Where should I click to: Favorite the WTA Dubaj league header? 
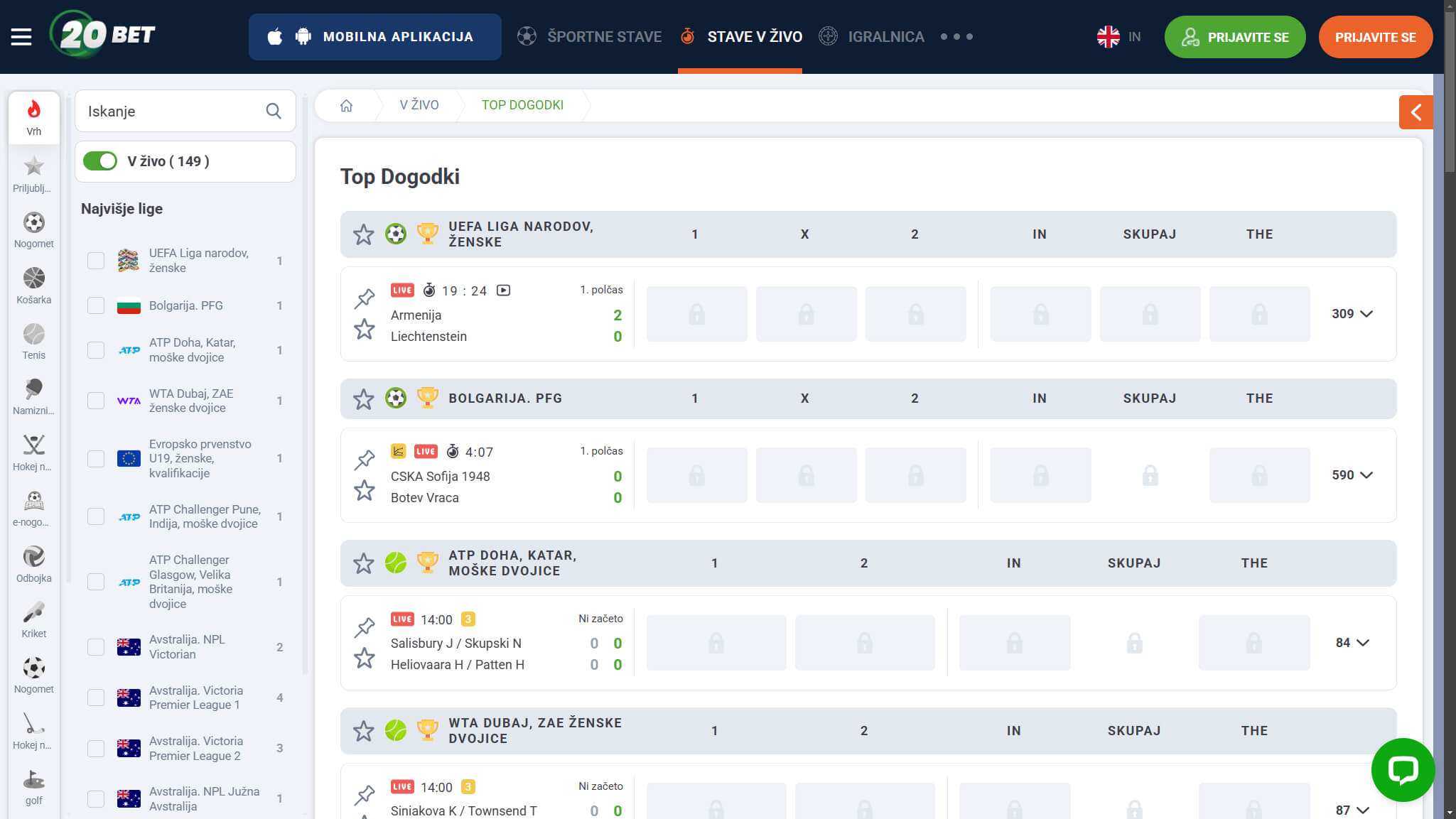pyautogui.click(x=364, y=731)
